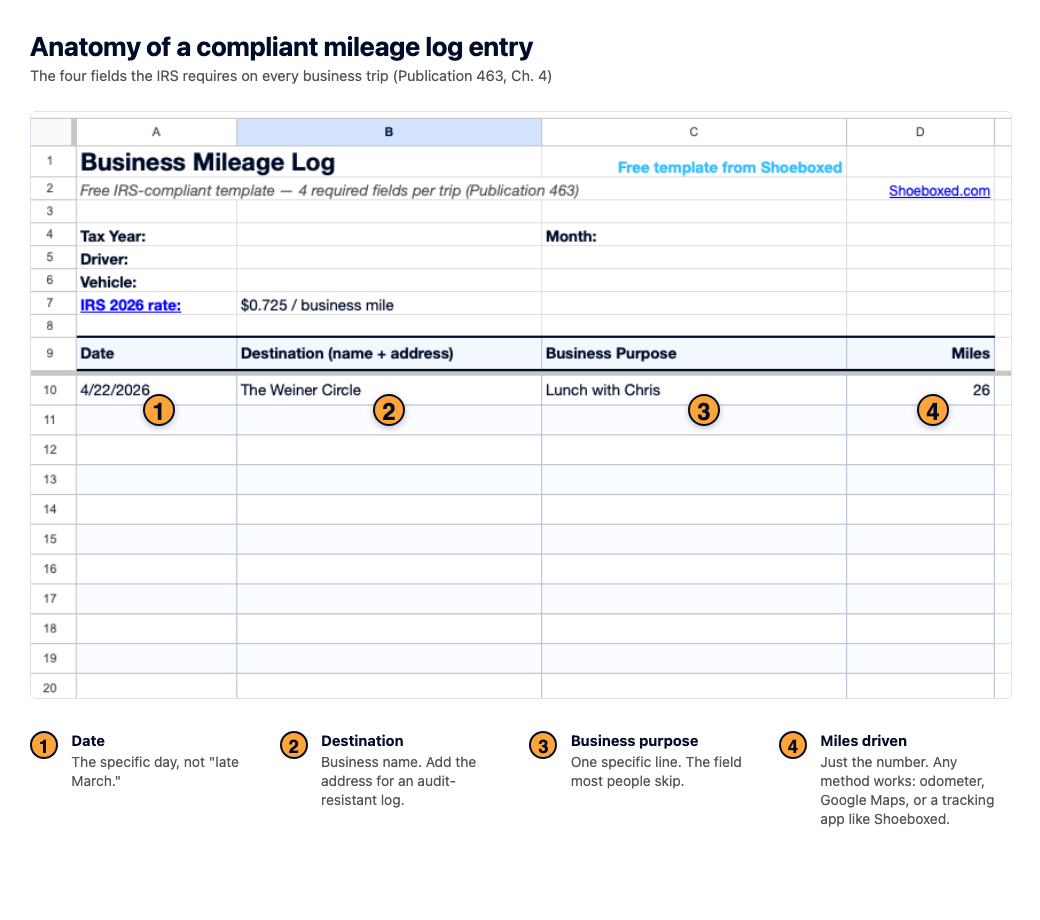
Task: Select The Weiner Circle cell
Action: [389, 390]
